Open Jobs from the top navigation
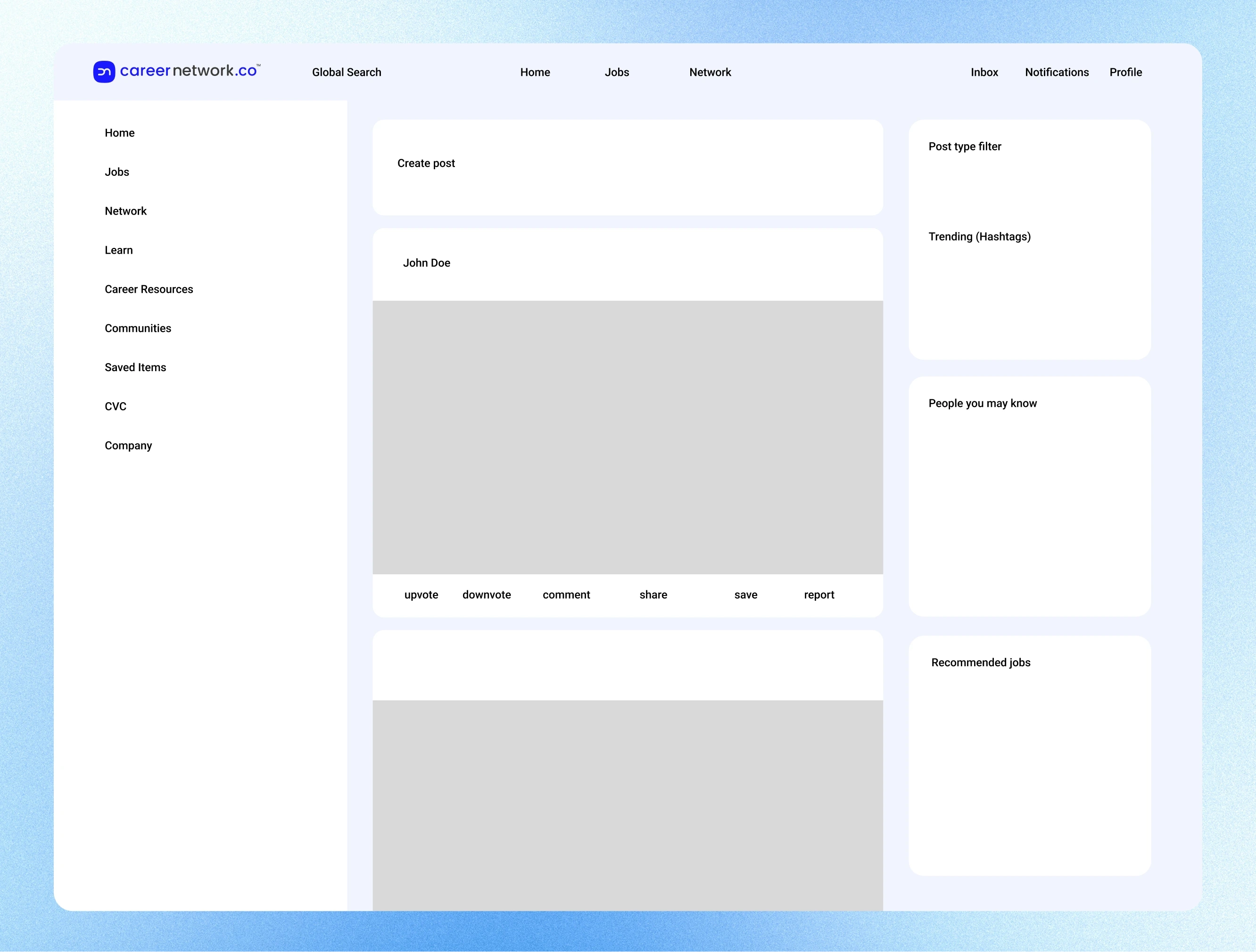The width and height of the screenshot is (1256, 952). (x=617, y=72)
